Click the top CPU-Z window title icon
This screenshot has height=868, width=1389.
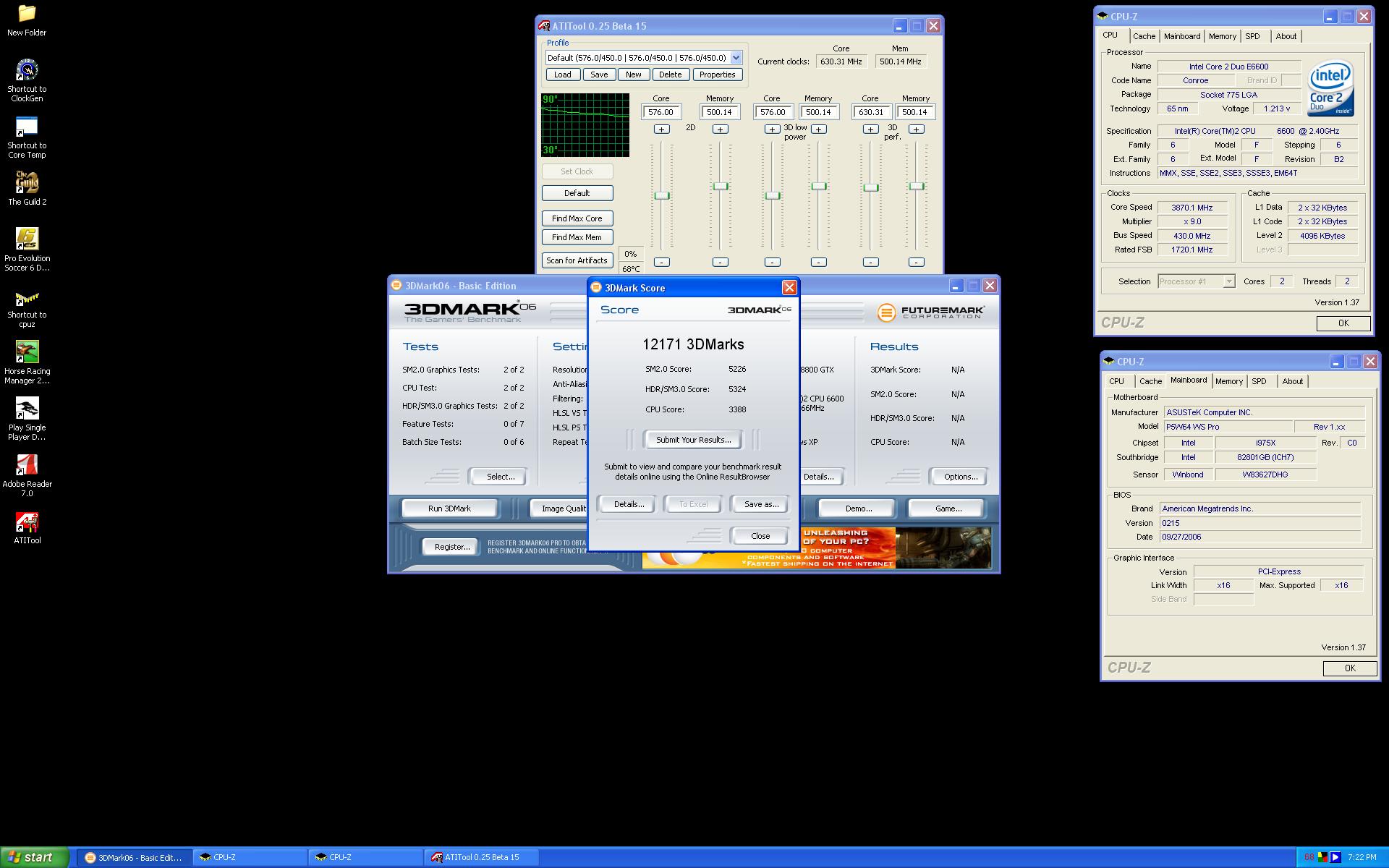[1103, 16]
